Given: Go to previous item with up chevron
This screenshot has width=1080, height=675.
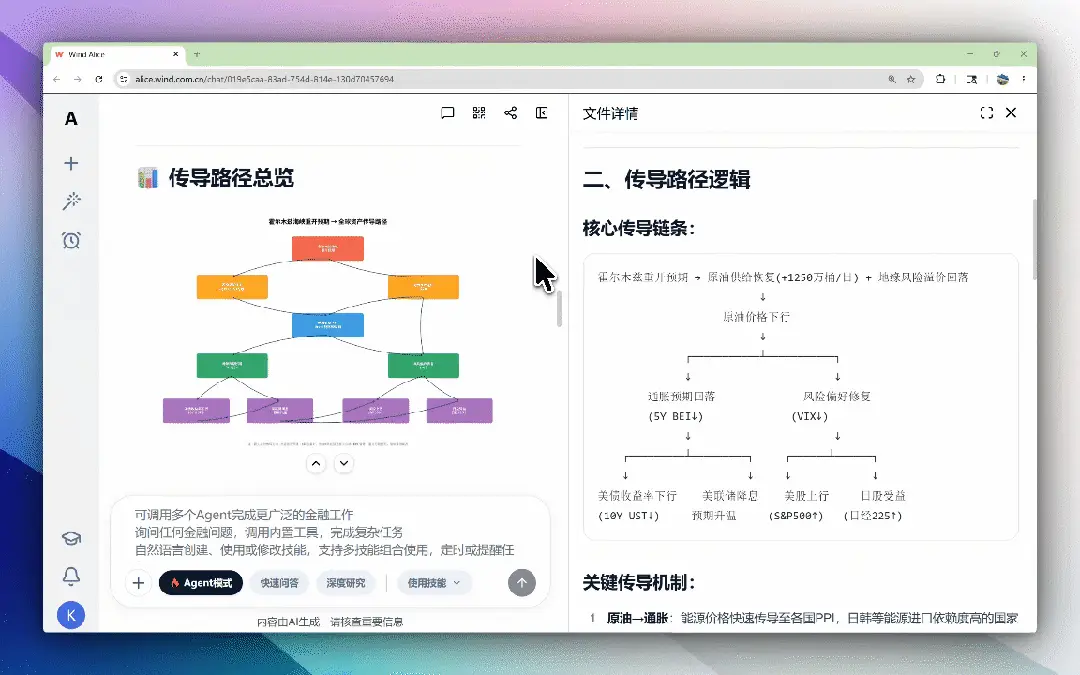Looking at the screenshot, I should click(x=316, y=464).
